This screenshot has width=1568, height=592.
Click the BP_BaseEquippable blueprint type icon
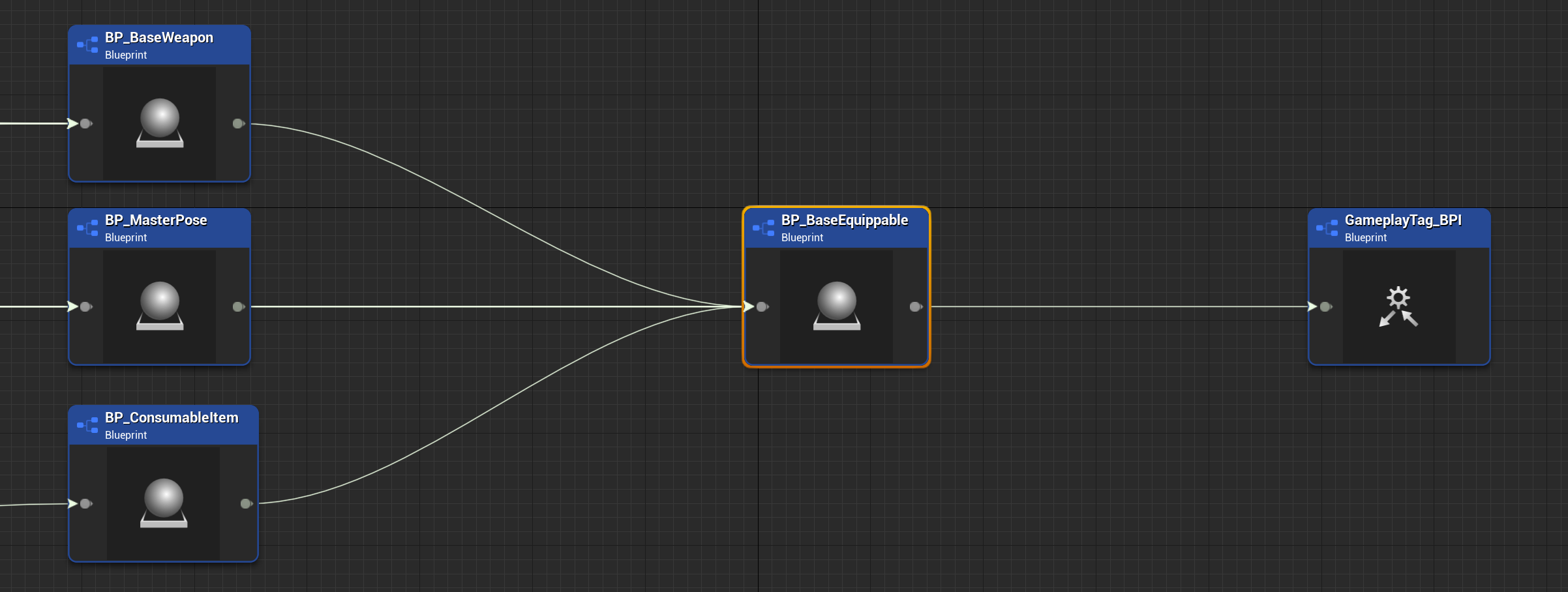coord(764,228)
